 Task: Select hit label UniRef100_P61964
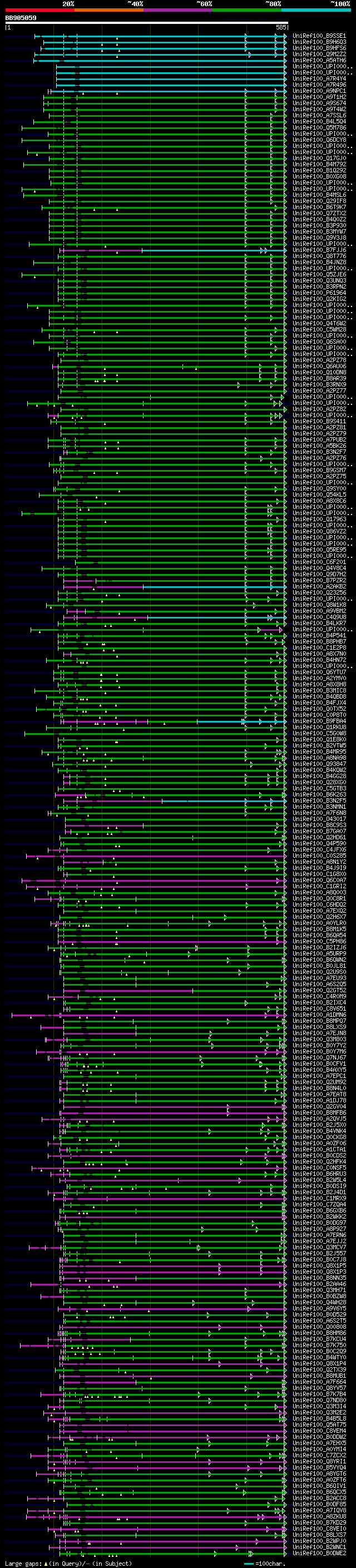319,293
